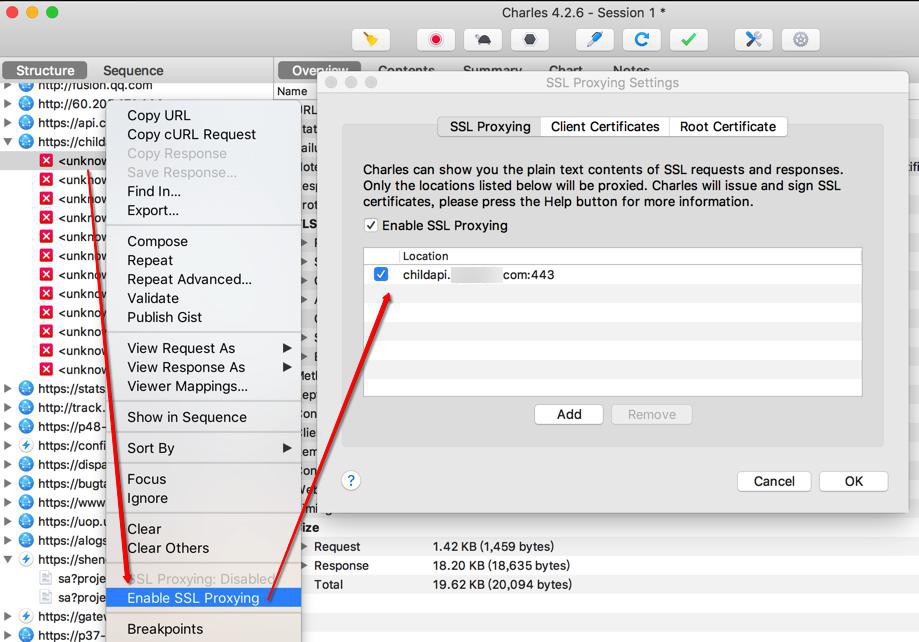Click the globe icon beside https://api.c
919x642 pixels.
pos(26,123)
